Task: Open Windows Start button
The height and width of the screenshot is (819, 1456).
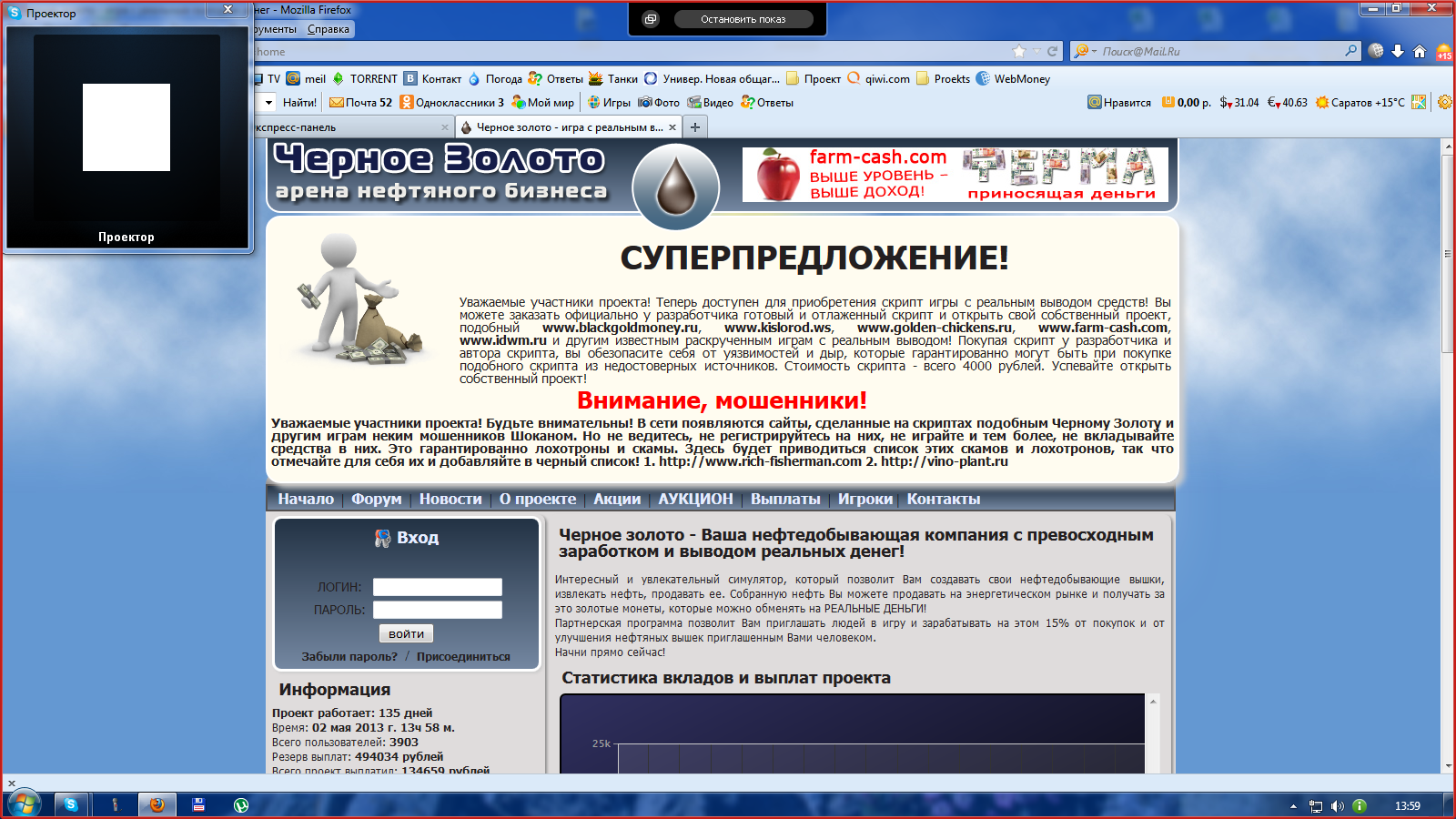Action: point(25,804)
